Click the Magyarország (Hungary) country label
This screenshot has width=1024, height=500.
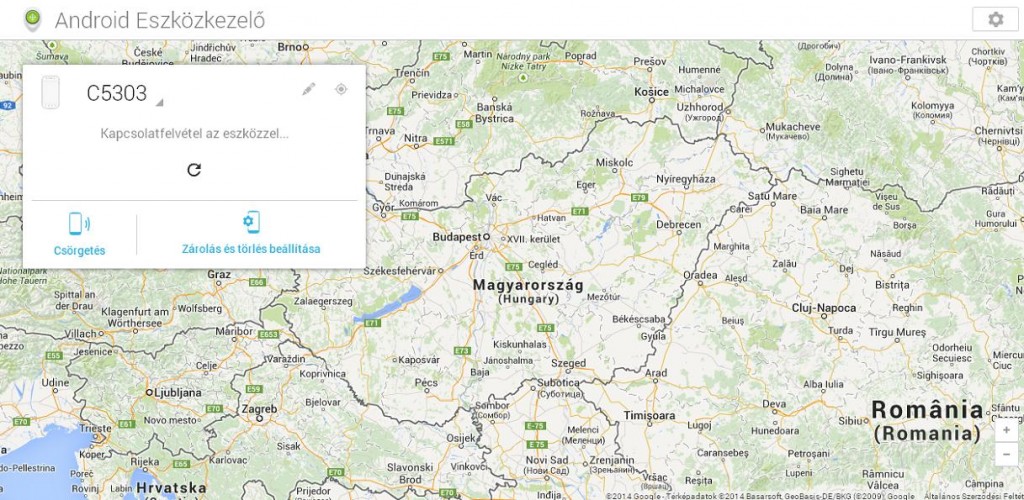[528, 291]
